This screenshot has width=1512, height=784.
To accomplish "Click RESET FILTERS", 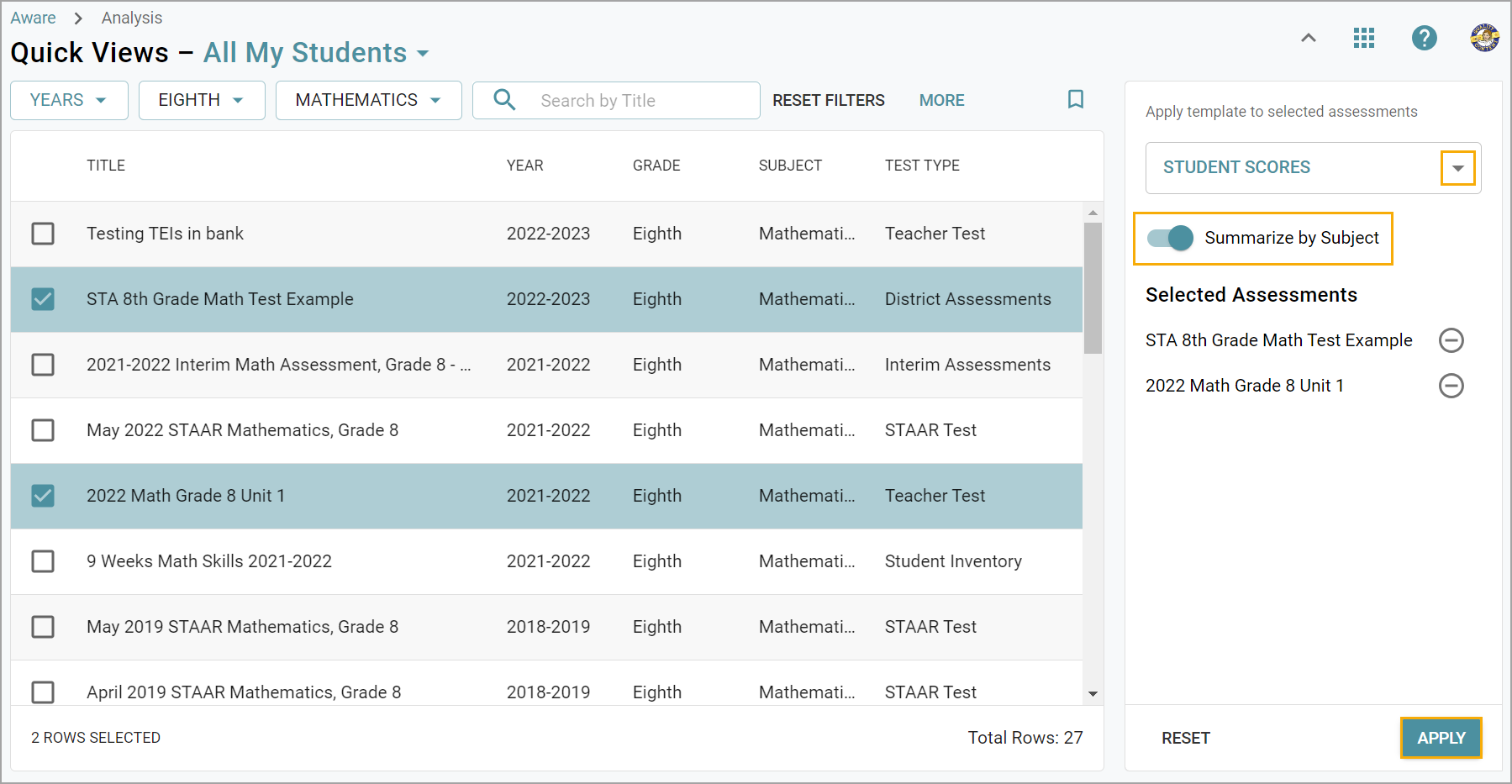I will click(x=828, y=100).
